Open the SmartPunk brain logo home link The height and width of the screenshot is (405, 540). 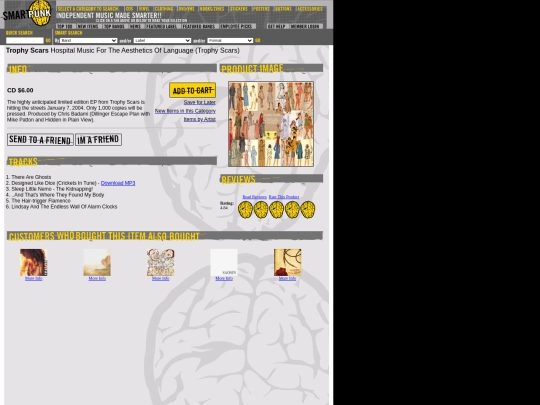pos(28,14)
